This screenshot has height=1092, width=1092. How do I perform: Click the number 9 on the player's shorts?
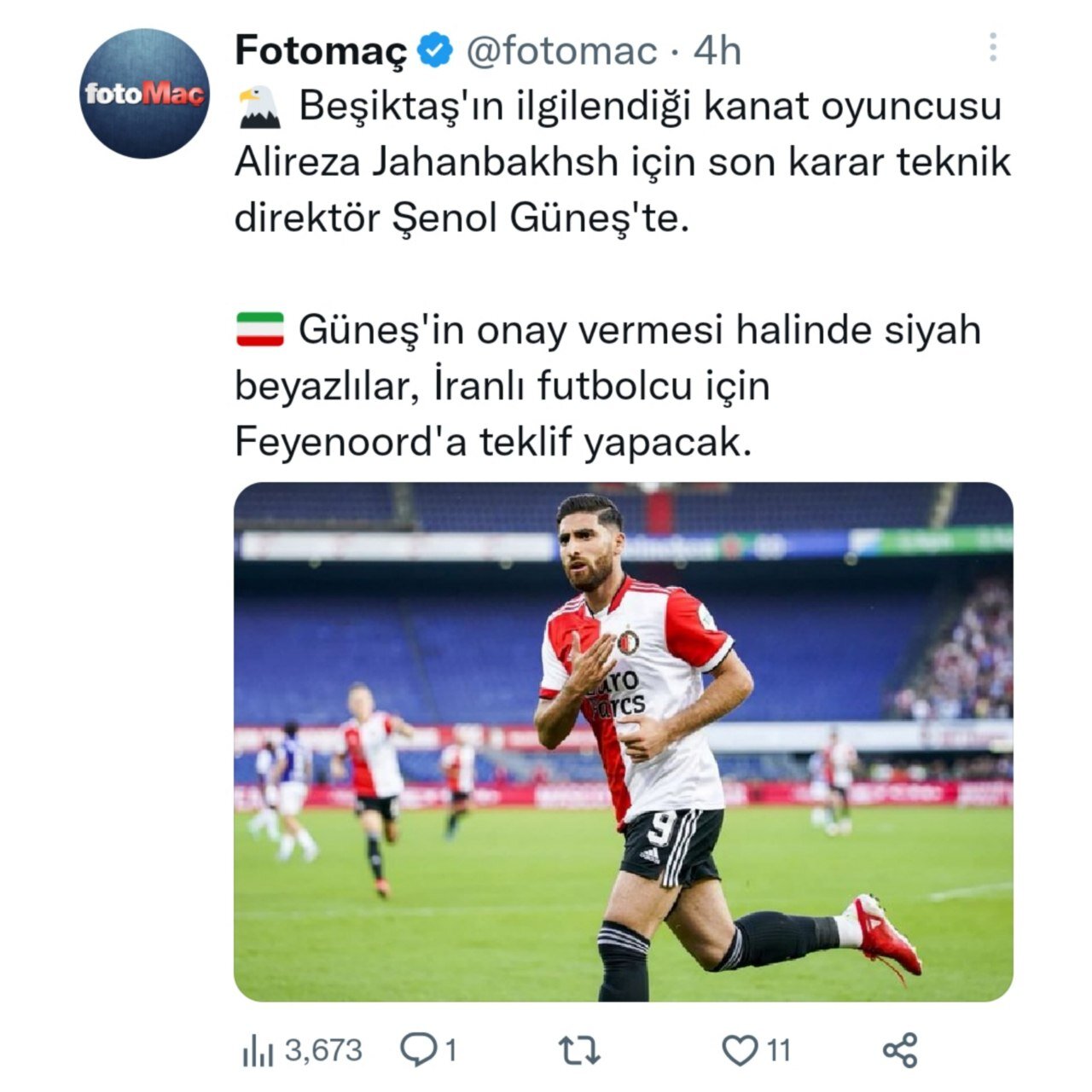(663, 825)
